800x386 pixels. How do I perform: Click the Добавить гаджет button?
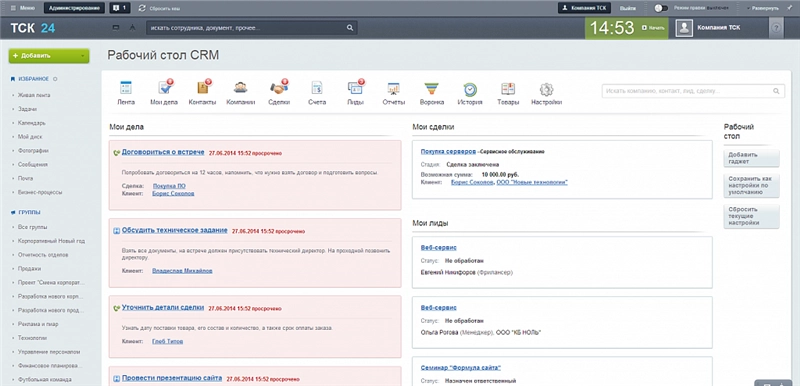click(752, 158)
